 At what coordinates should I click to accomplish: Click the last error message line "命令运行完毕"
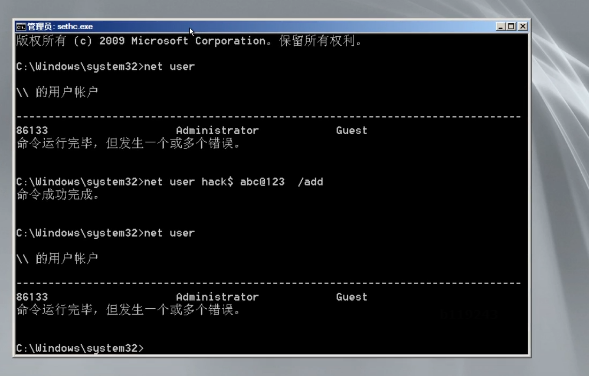coord(128,310)
